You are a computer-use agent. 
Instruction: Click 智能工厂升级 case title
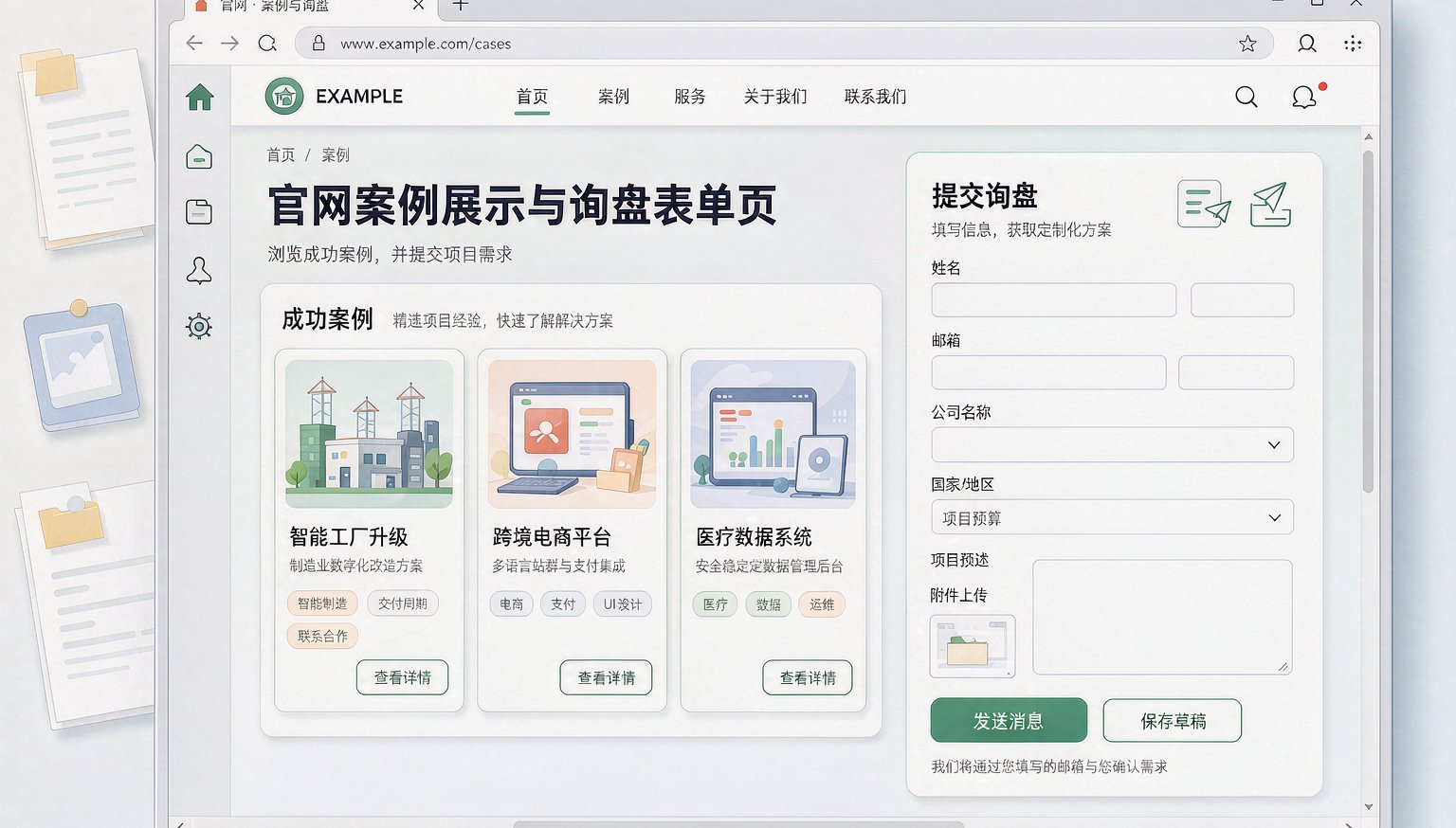348,537
